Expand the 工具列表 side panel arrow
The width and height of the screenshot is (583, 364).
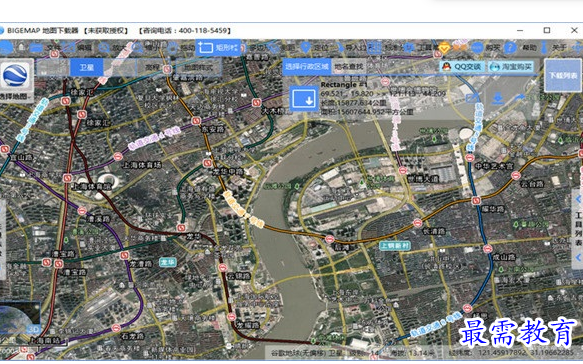pyautogui.click(x=578, y=200)
